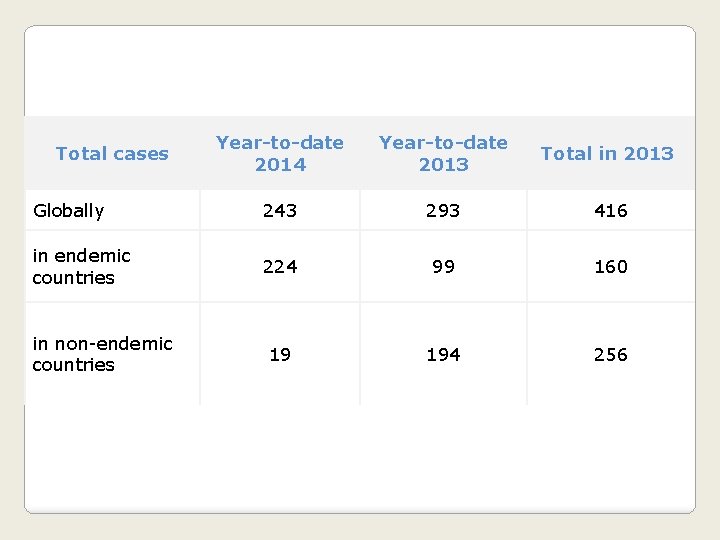Image resolution: width=720 pixels, height=540 pixels.
Task: Click the slide's bottom border line
Action: point(360,513)
